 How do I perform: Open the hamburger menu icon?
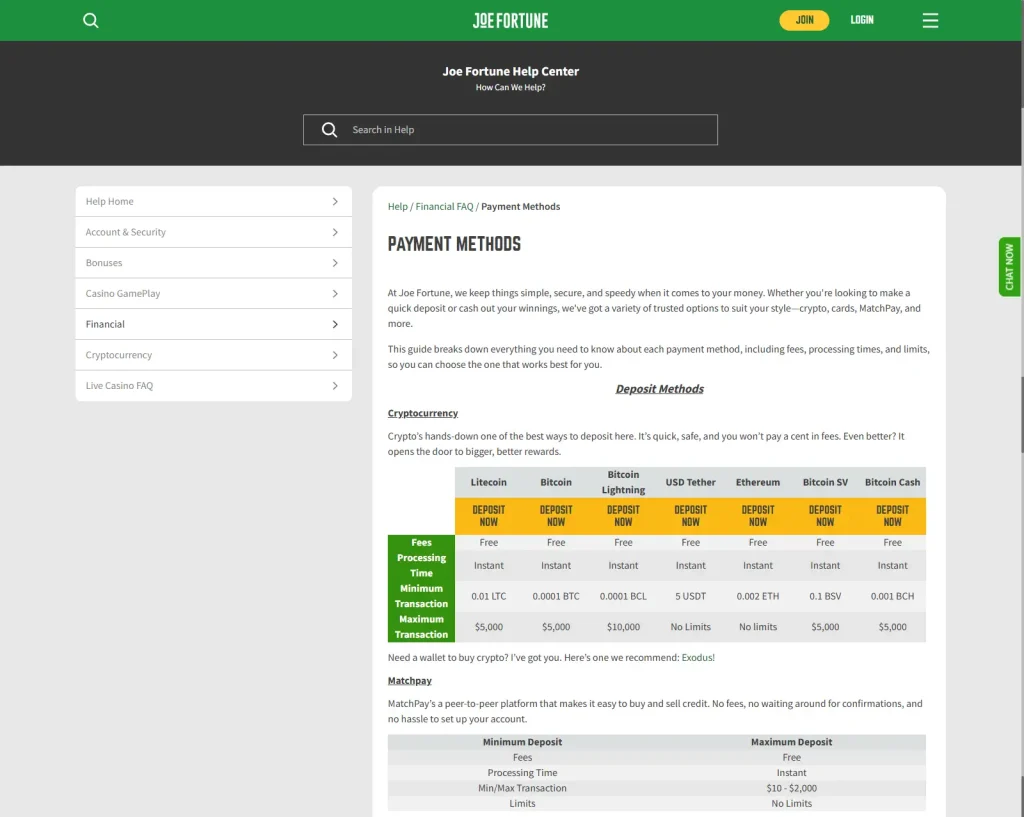(930, 20)
